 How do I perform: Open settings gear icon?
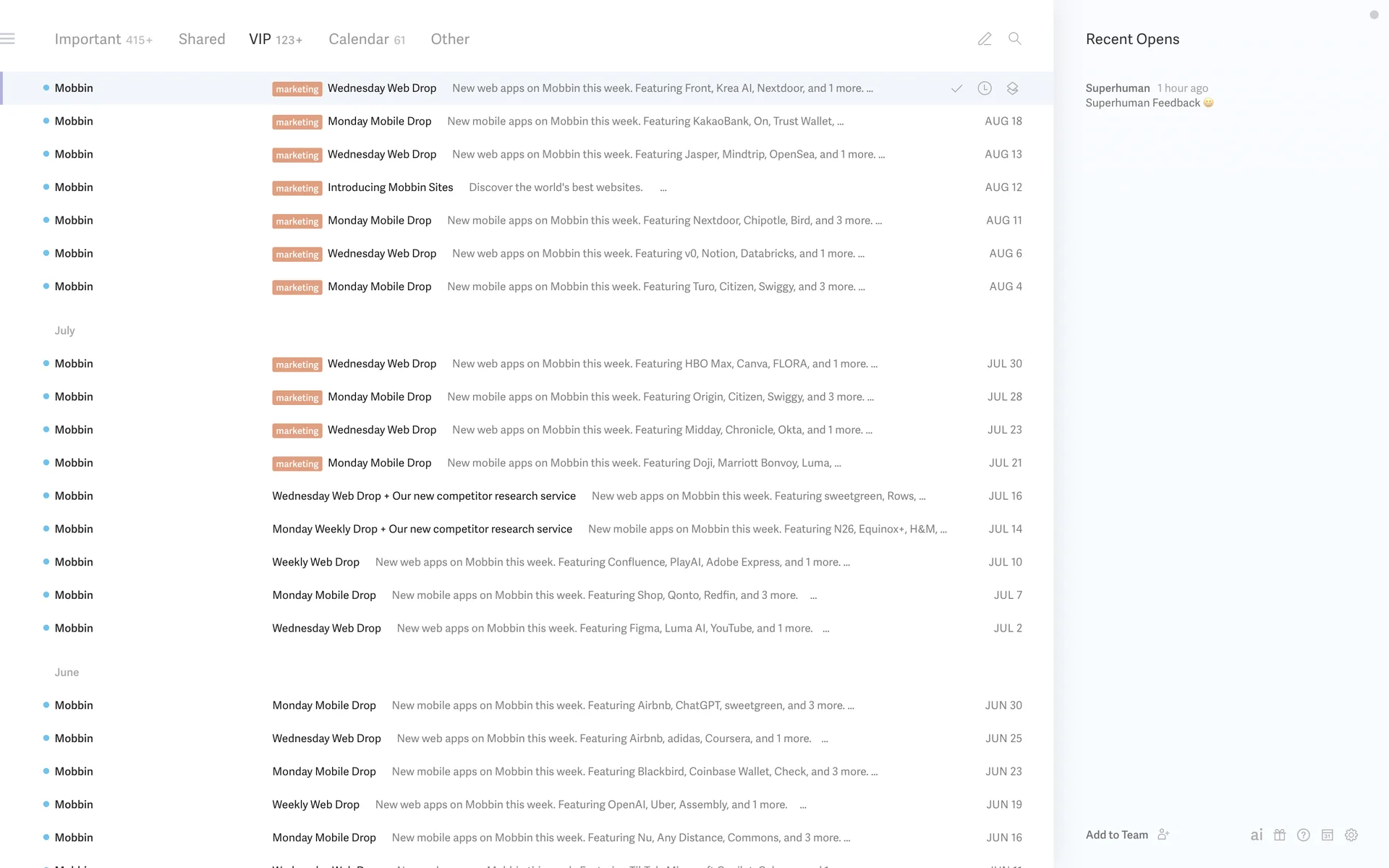pos(1351,835)
